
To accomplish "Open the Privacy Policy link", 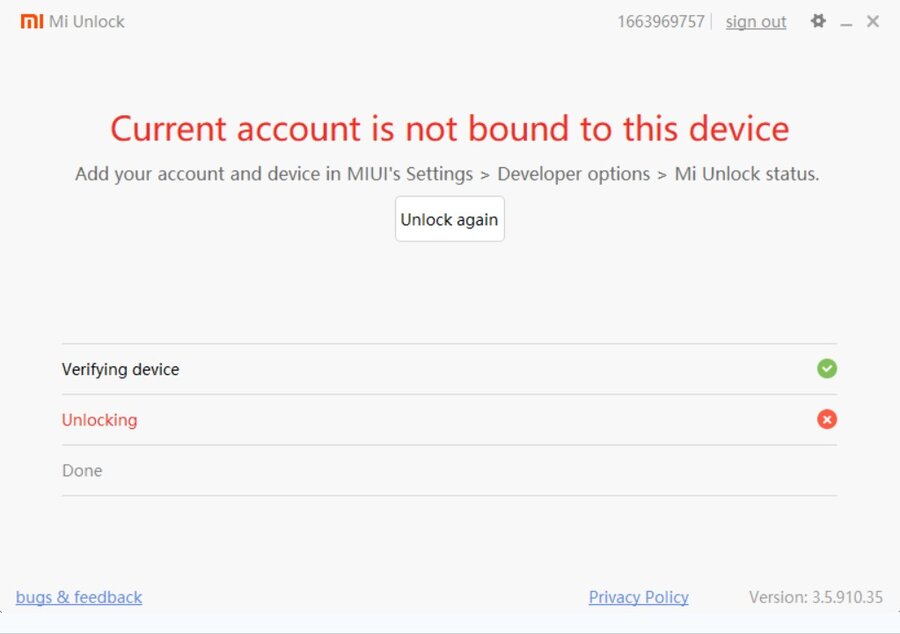I will 638,597.
